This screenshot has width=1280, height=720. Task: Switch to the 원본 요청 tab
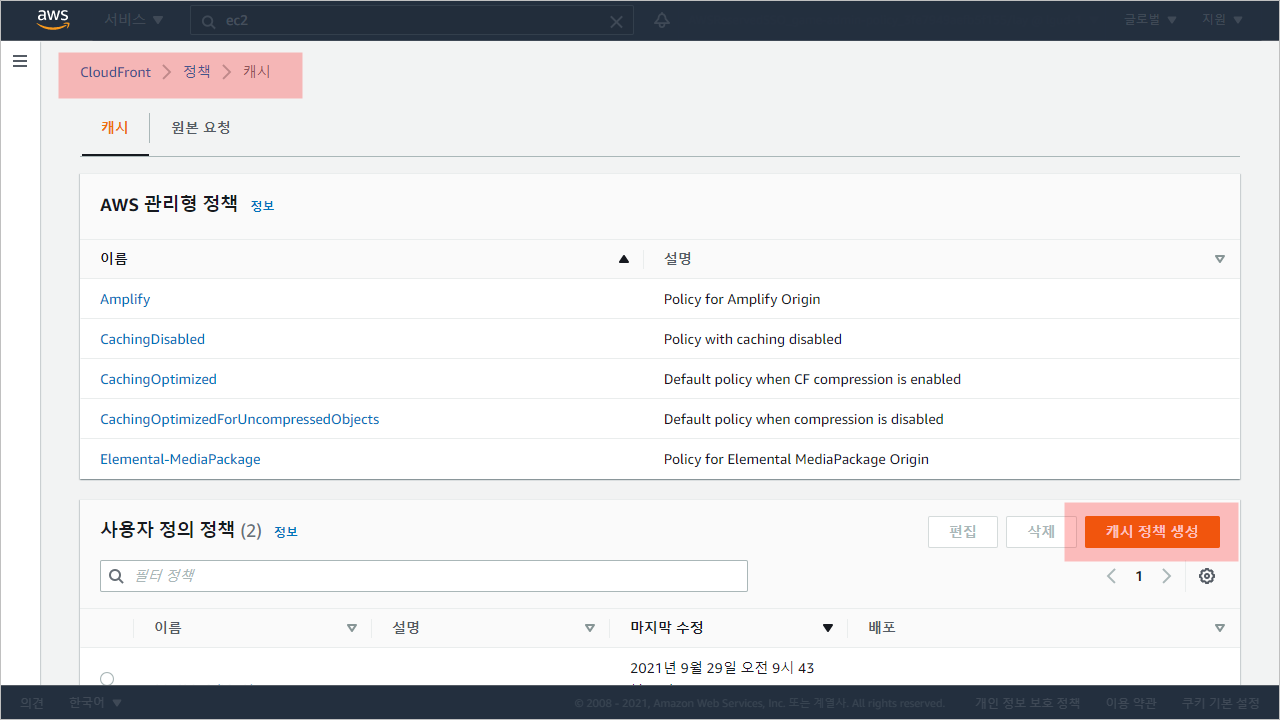201,128
